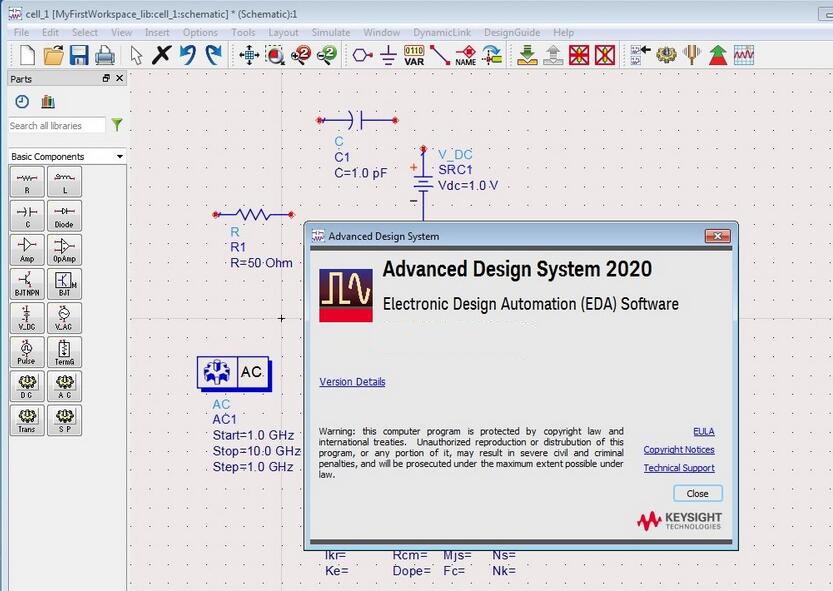Select the capacitor C part

(x=27, y=216)
